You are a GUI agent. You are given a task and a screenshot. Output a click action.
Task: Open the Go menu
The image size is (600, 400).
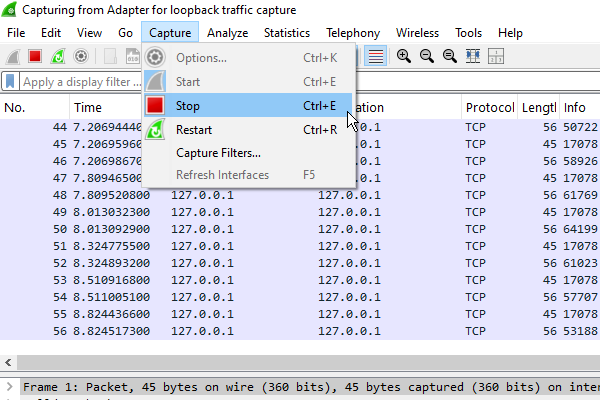[125, 33]
